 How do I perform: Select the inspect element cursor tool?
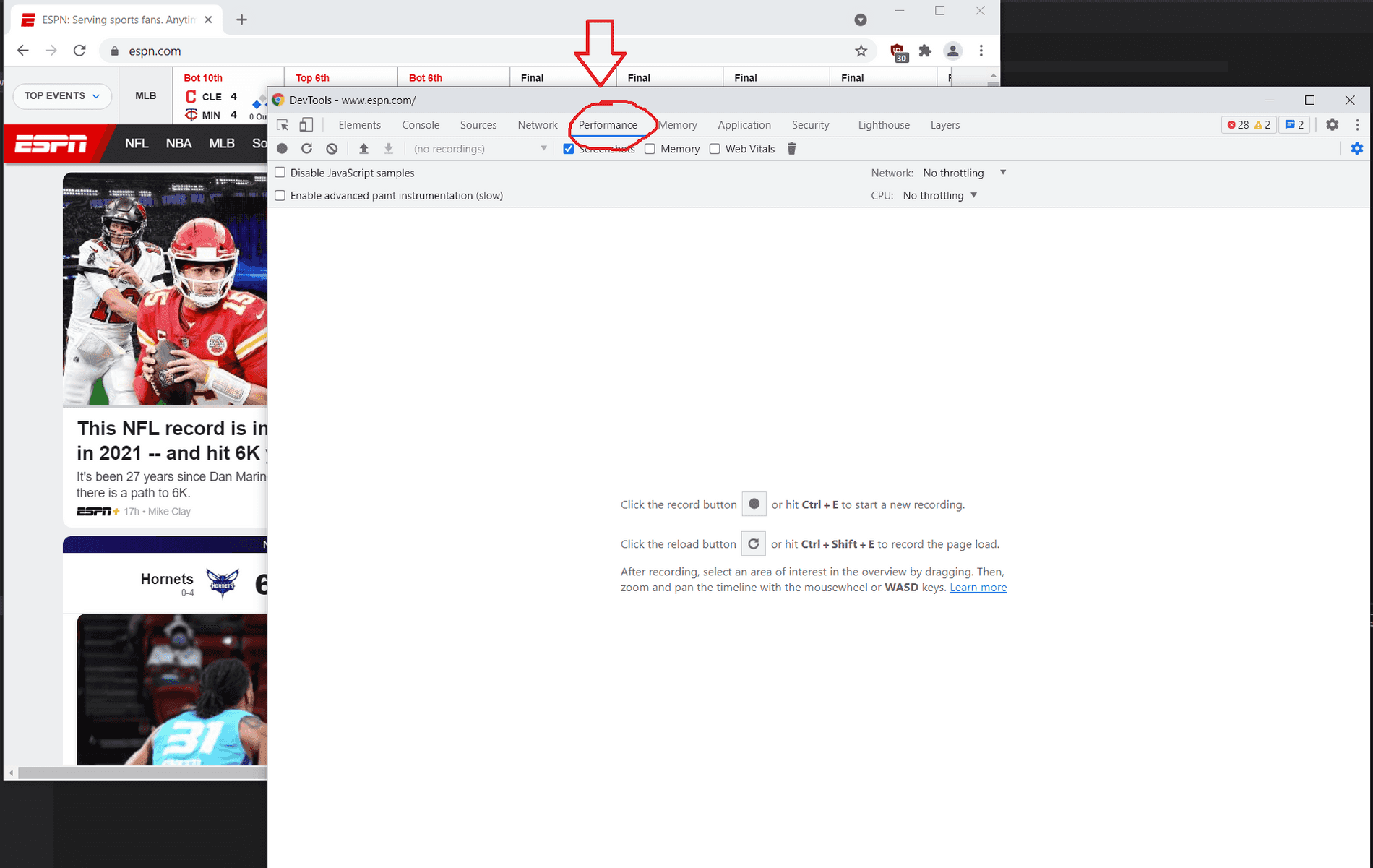point(282,124)
